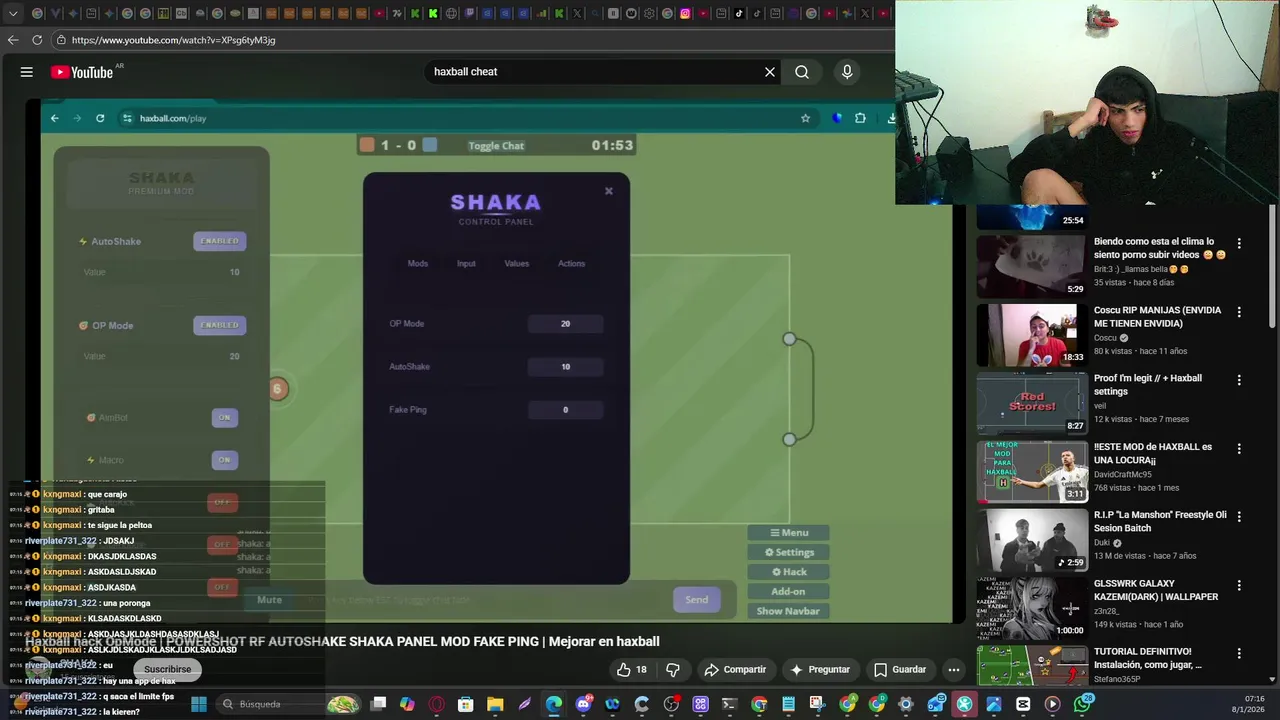The width and height of the screenshot is (1280, 720).
Task: Open options for 'Coscu RIP MANIJAS' video
Action: pos(1239,312)
